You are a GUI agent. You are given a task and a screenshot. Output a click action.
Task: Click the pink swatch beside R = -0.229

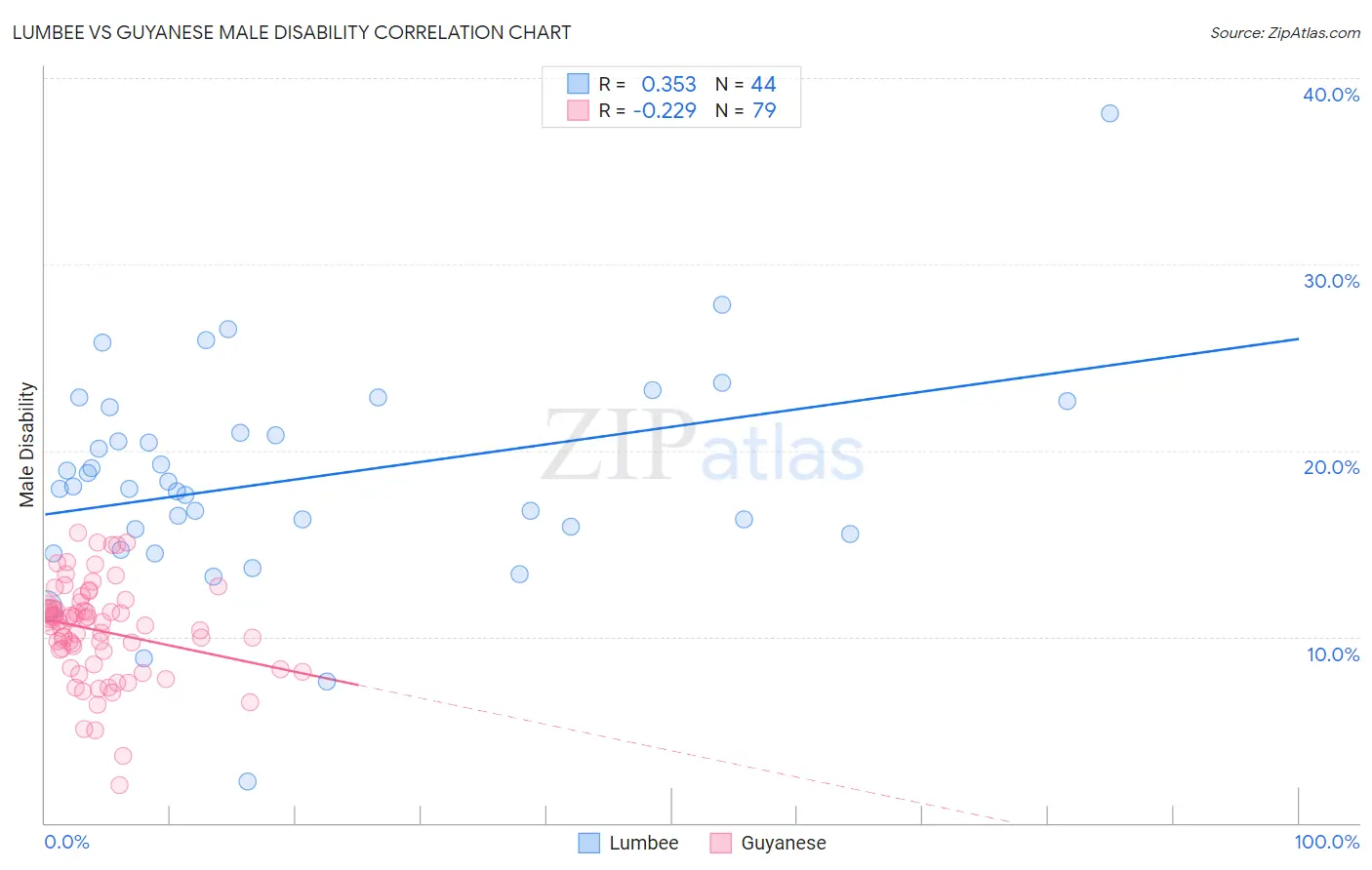pyautogui.click(x=578, y=110)
